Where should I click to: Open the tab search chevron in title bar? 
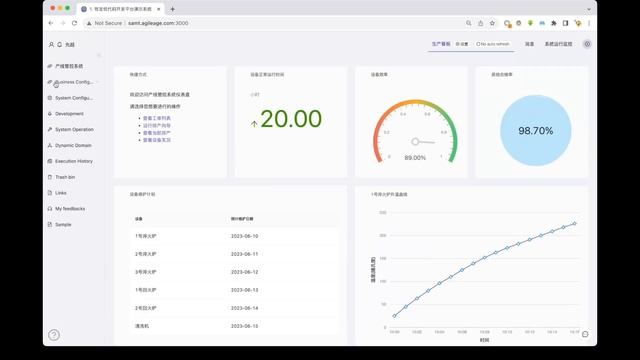589,9
